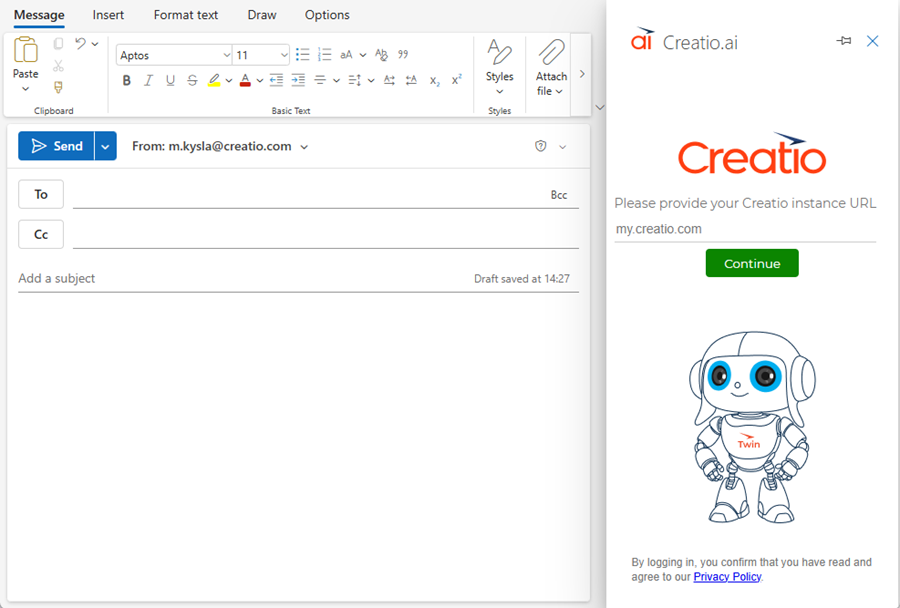Open the Privacy Policy link
Viewport: 900px width, 608px height.
[x=727, y=576]
